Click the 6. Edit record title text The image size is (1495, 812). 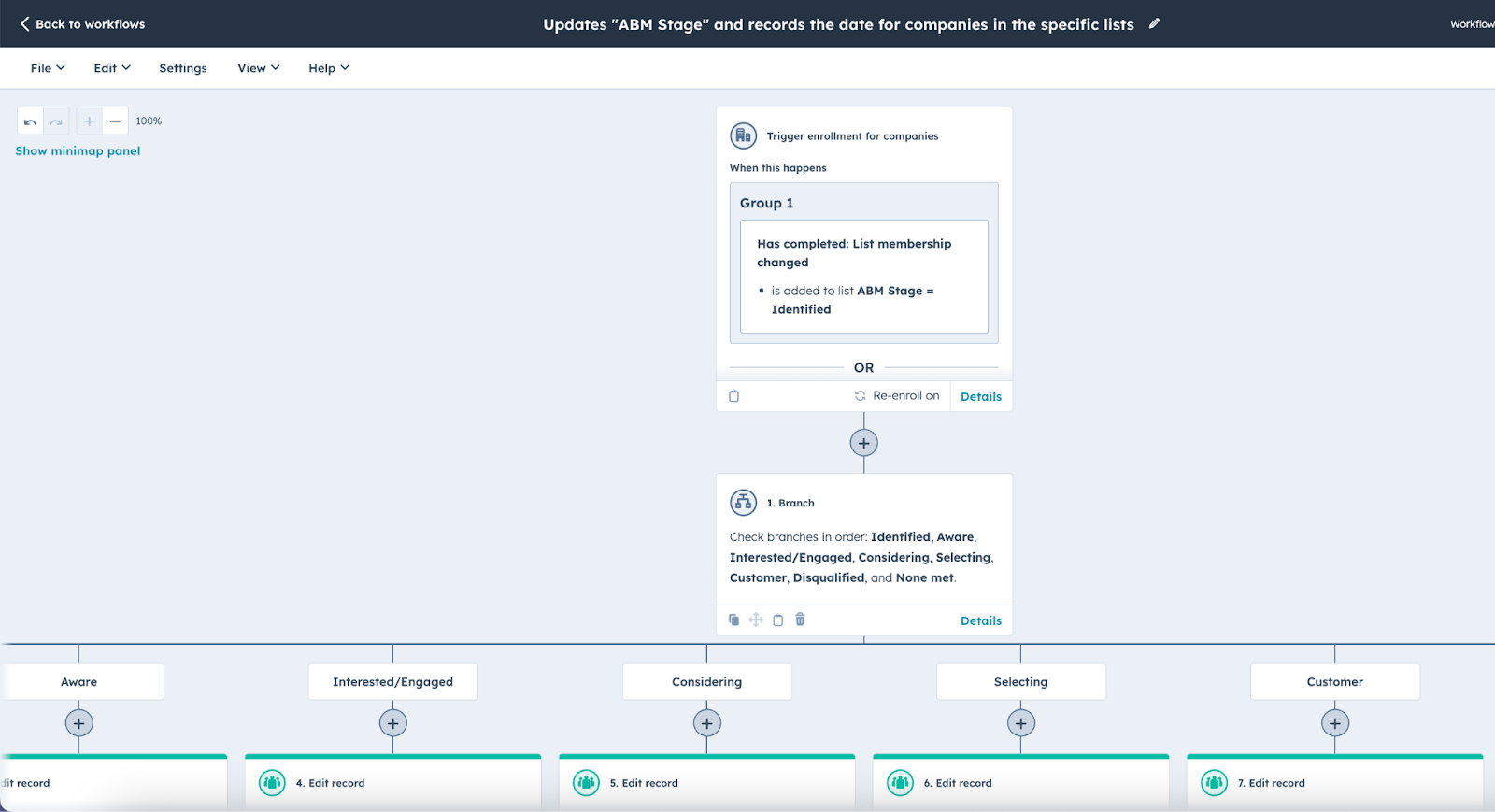(958, 784)
